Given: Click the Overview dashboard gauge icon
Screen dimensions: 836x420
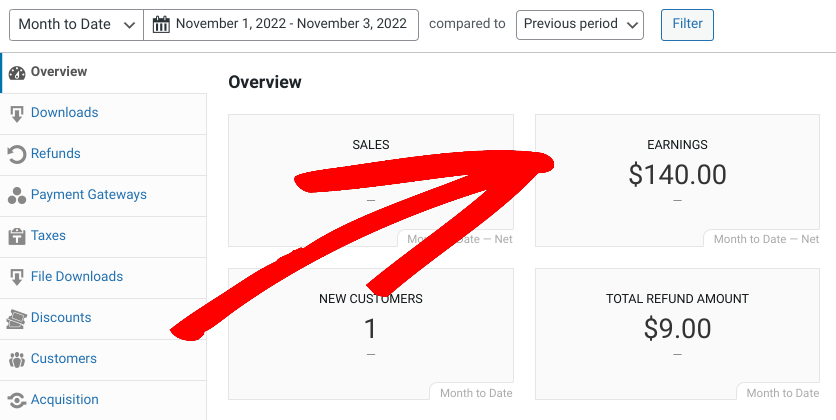Looking at the screenshot, I should (17, 72).
